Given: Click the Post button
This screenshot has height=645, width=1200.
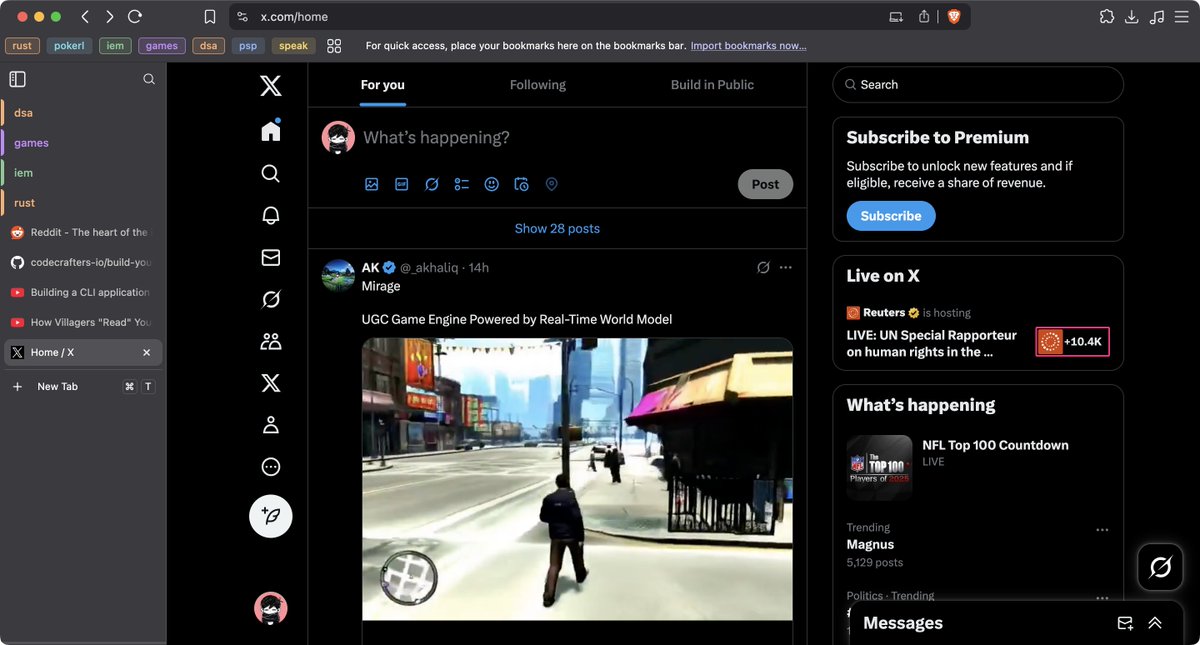Looking at the screenshot, I should coord(765,184).
